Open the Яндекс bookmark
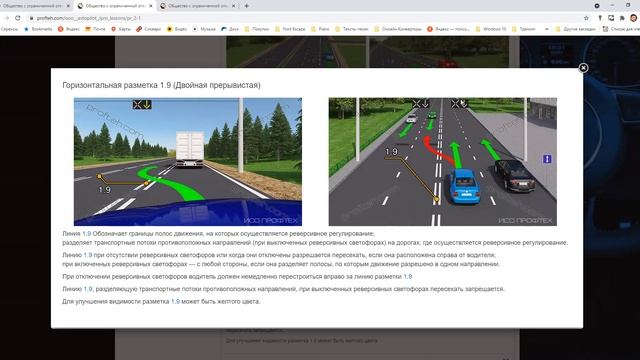The width and height of the screenshot is (640, 360). click(69, 29)
